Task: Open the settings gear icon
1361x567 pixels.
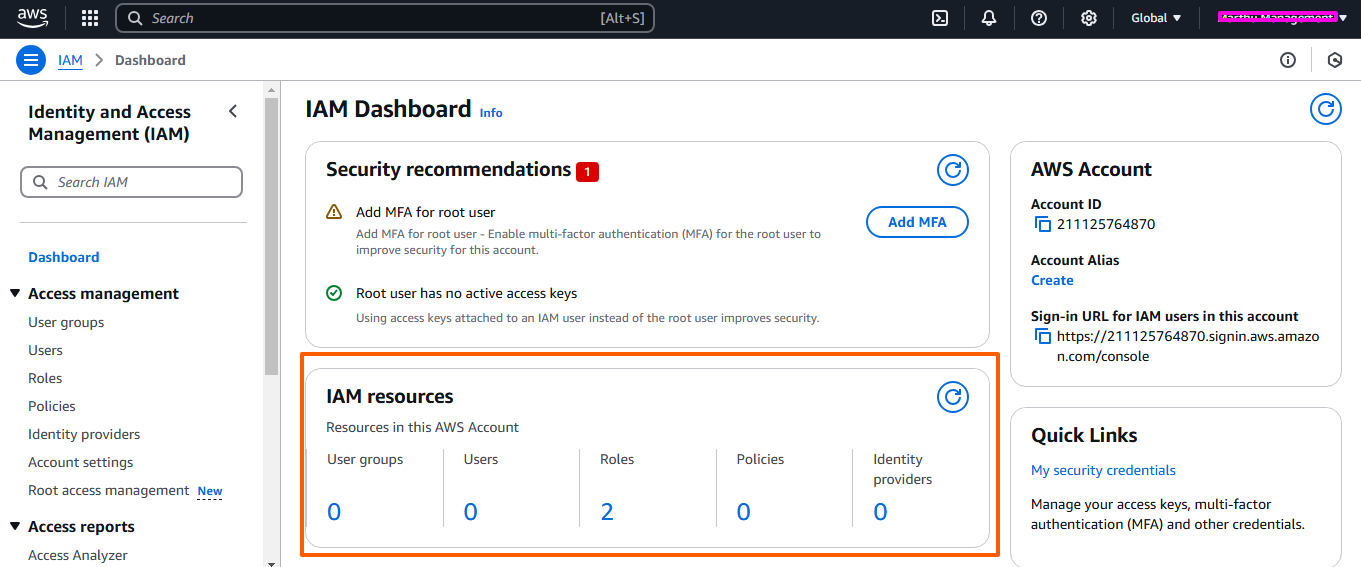Action: tap(1089, 18)
